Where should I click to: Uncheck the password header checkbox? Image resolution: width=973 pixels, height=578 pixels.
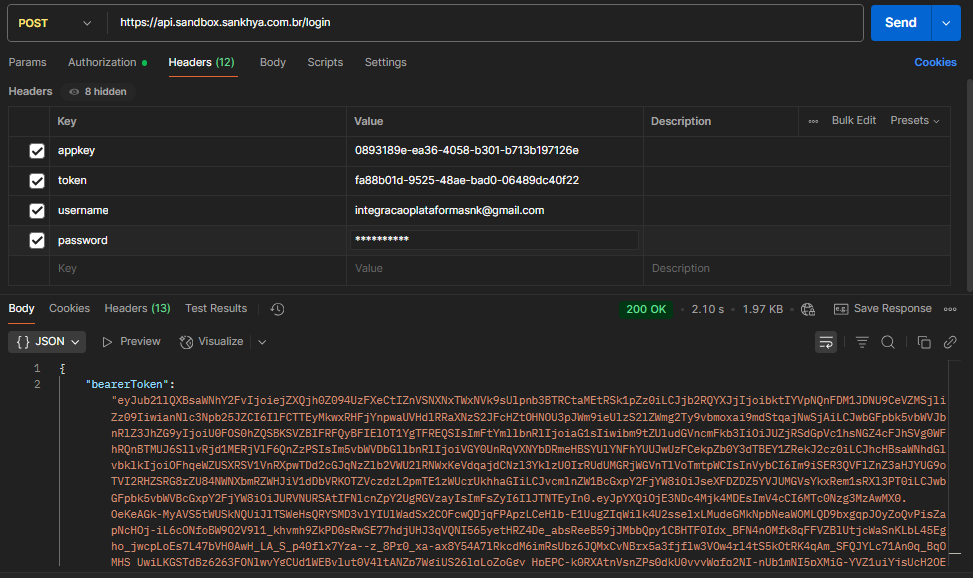[x=37, y=240]
